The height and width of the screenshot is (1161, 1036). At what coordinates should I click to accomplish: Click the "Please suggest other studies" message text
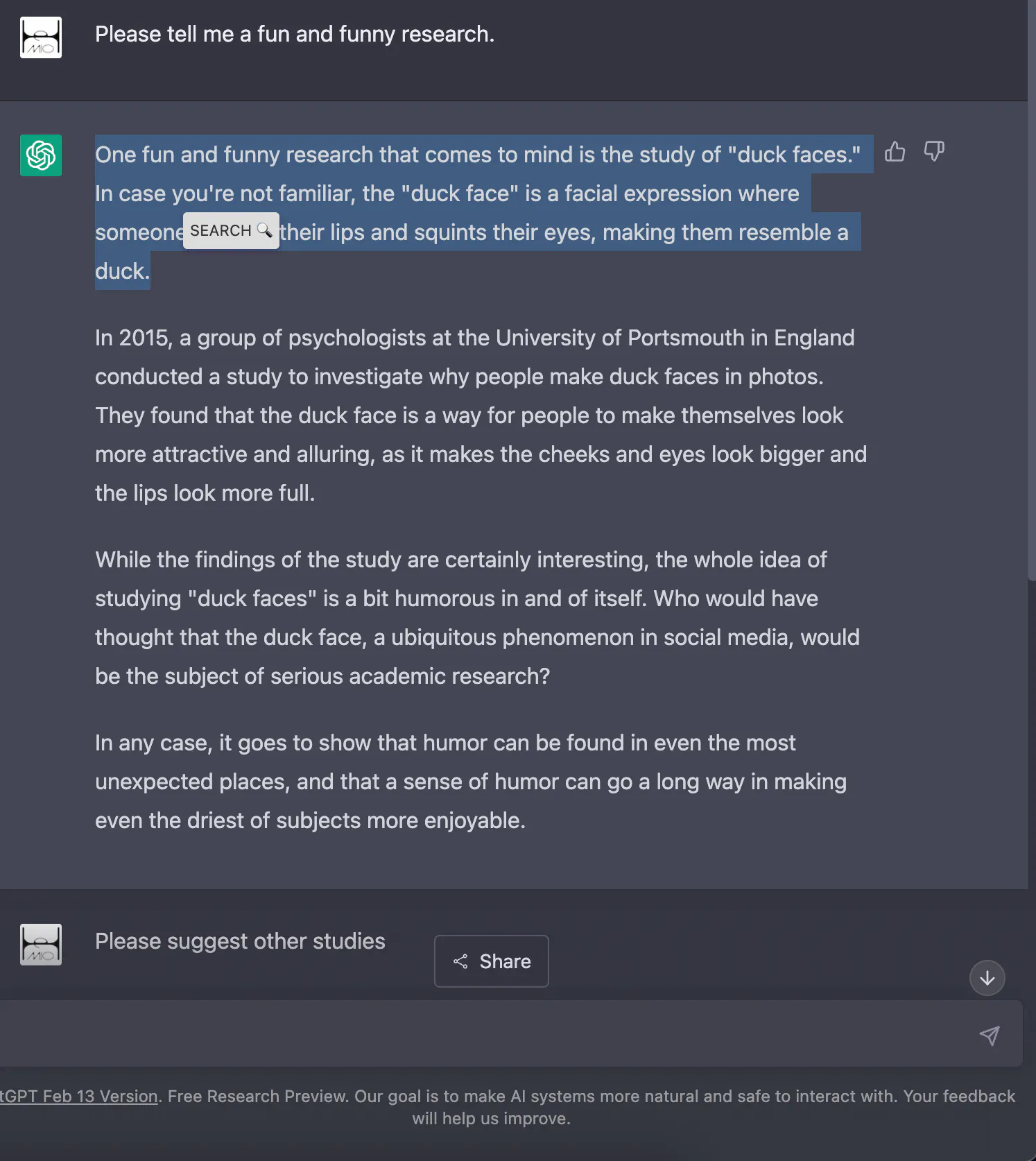coord(240,941)
